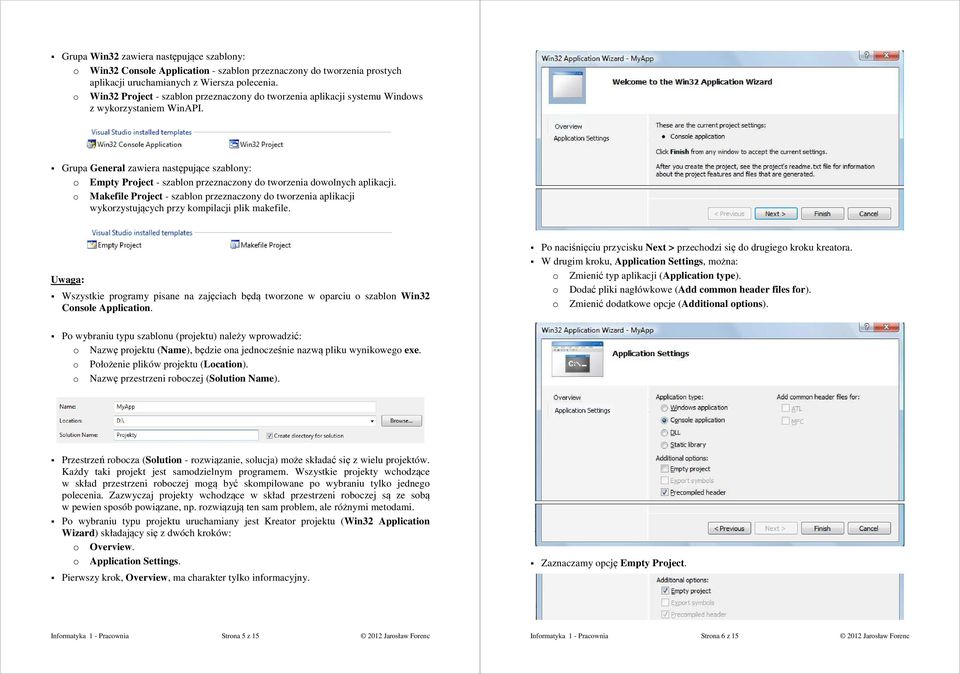The image size is (960, 674).
Task: Click the 'Console application' bullet in the Welcome wizard
Action: tap(697, 137)
